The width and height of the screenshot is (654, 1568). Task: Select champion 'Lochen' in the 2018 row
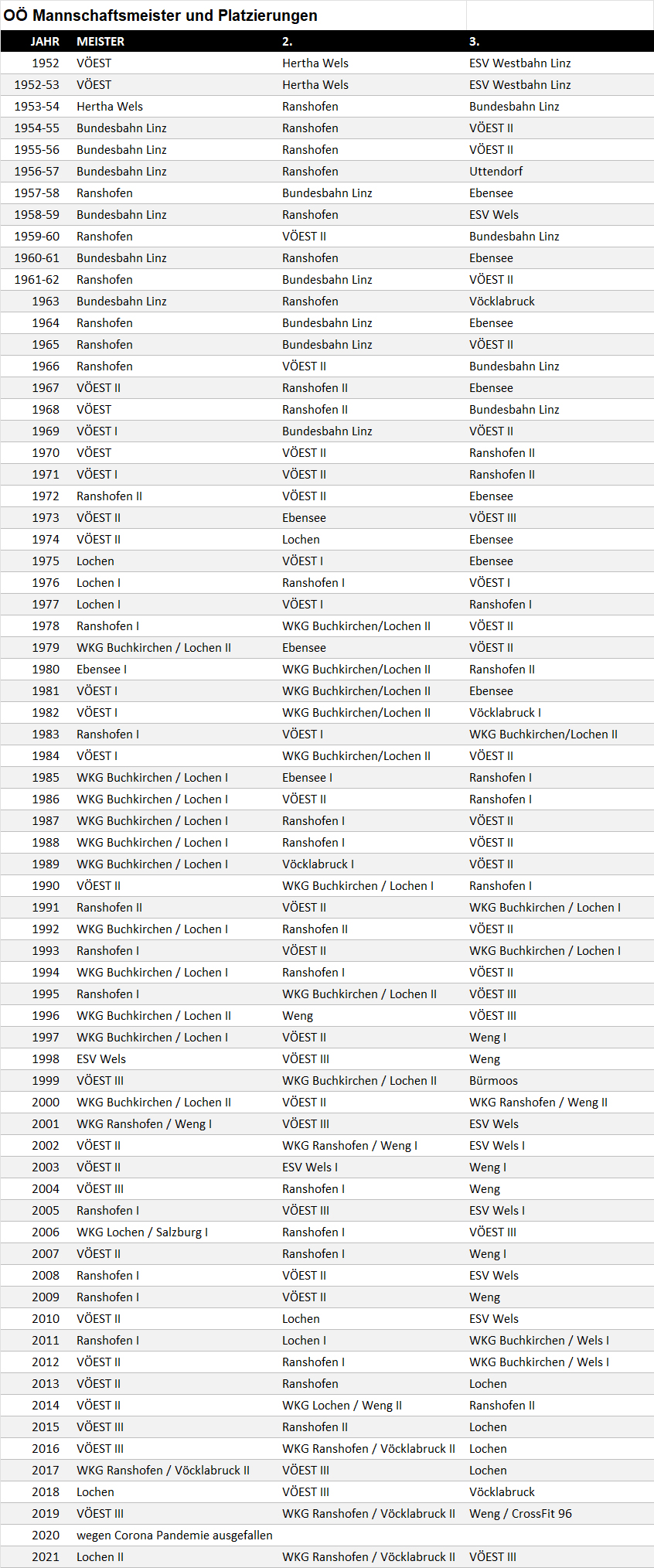[x=95, y=1492]
